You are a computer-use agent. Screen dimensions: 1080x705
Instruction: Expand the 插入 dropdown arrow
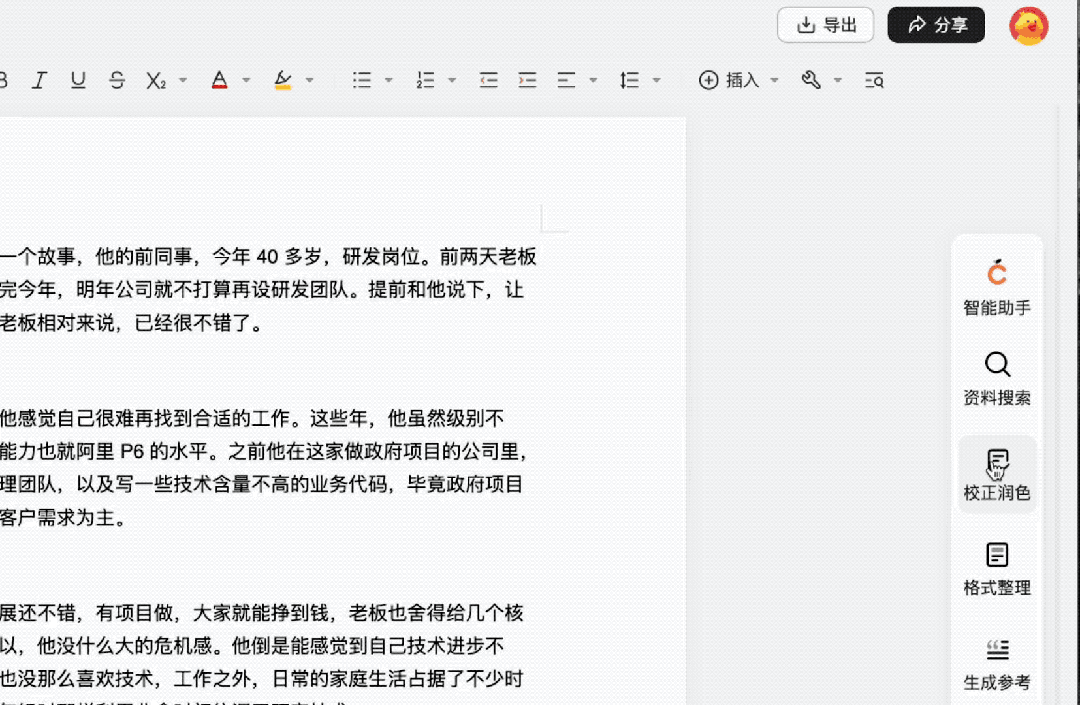pyautogui.click(x=774, y=81)
